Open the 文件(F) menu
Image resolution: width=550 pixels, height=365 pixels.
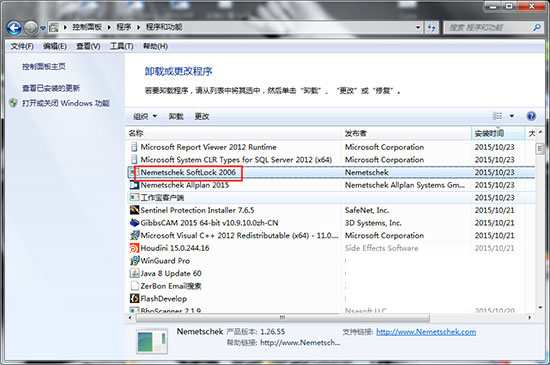22,46
